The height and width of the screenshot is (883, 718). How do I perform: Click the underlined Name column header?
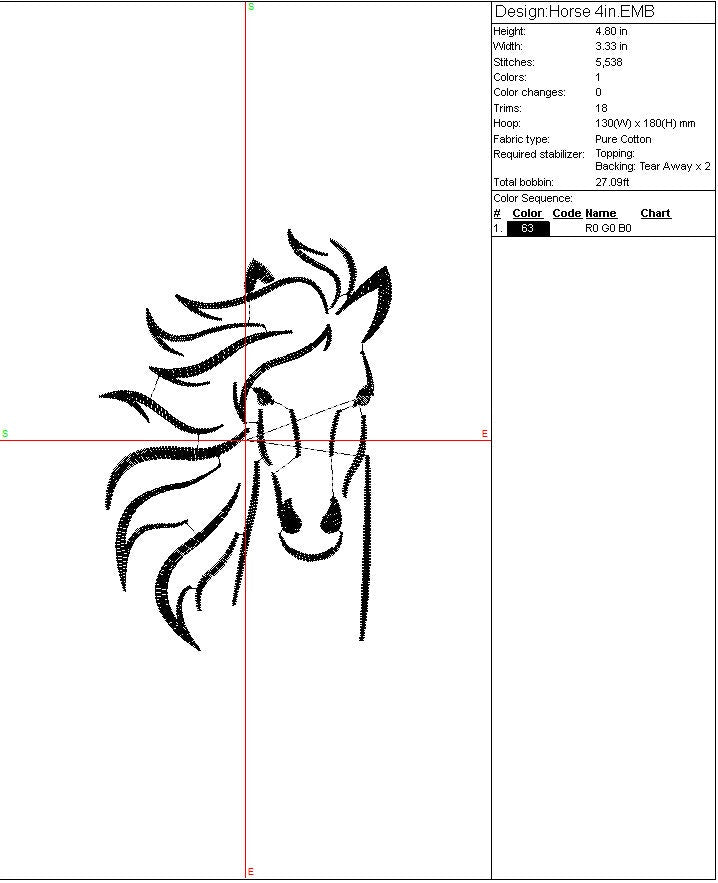coord(600,214)
